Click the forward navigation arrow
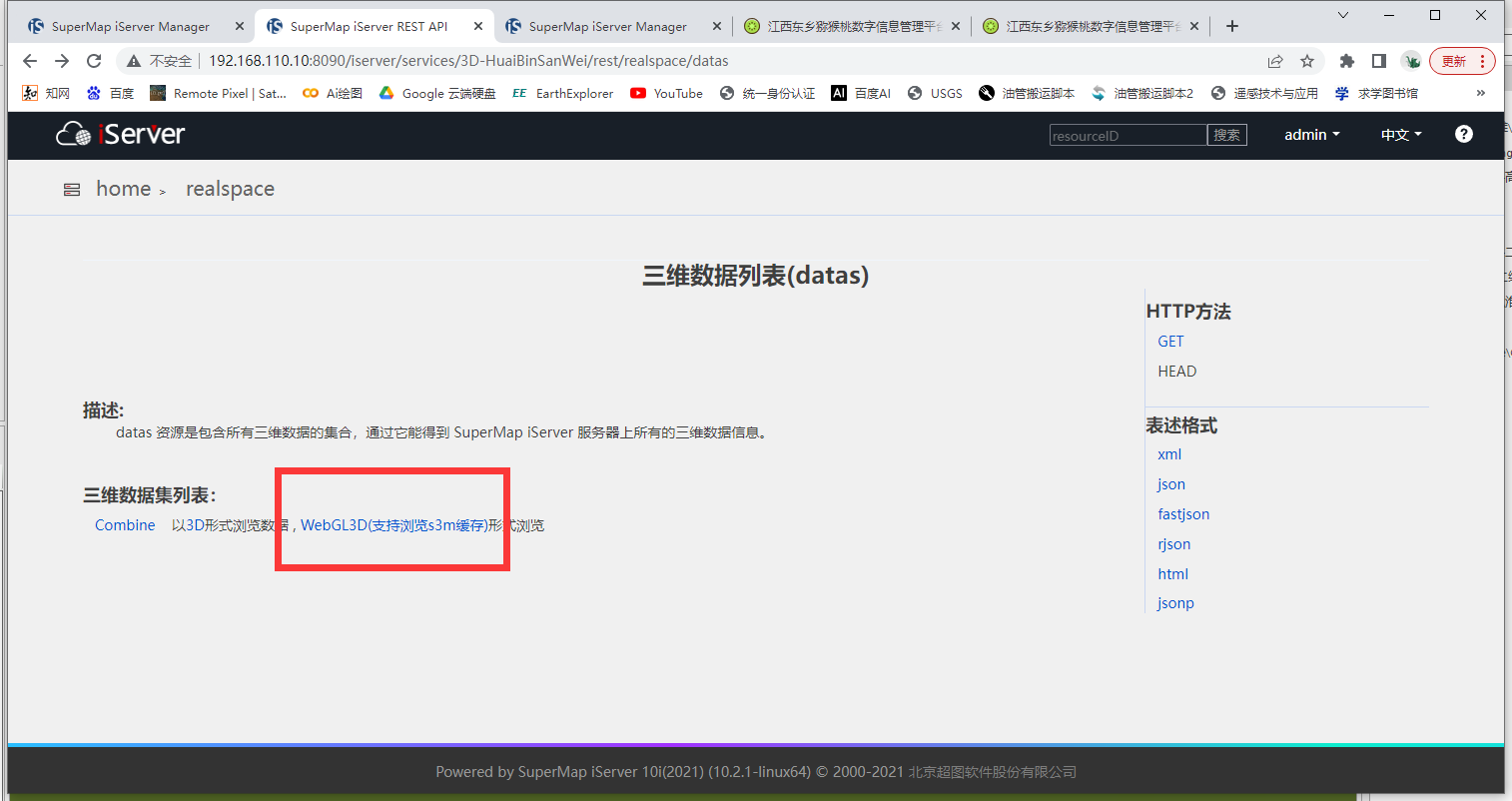This screenshot has width=1512, height=801. pos(62,61)
